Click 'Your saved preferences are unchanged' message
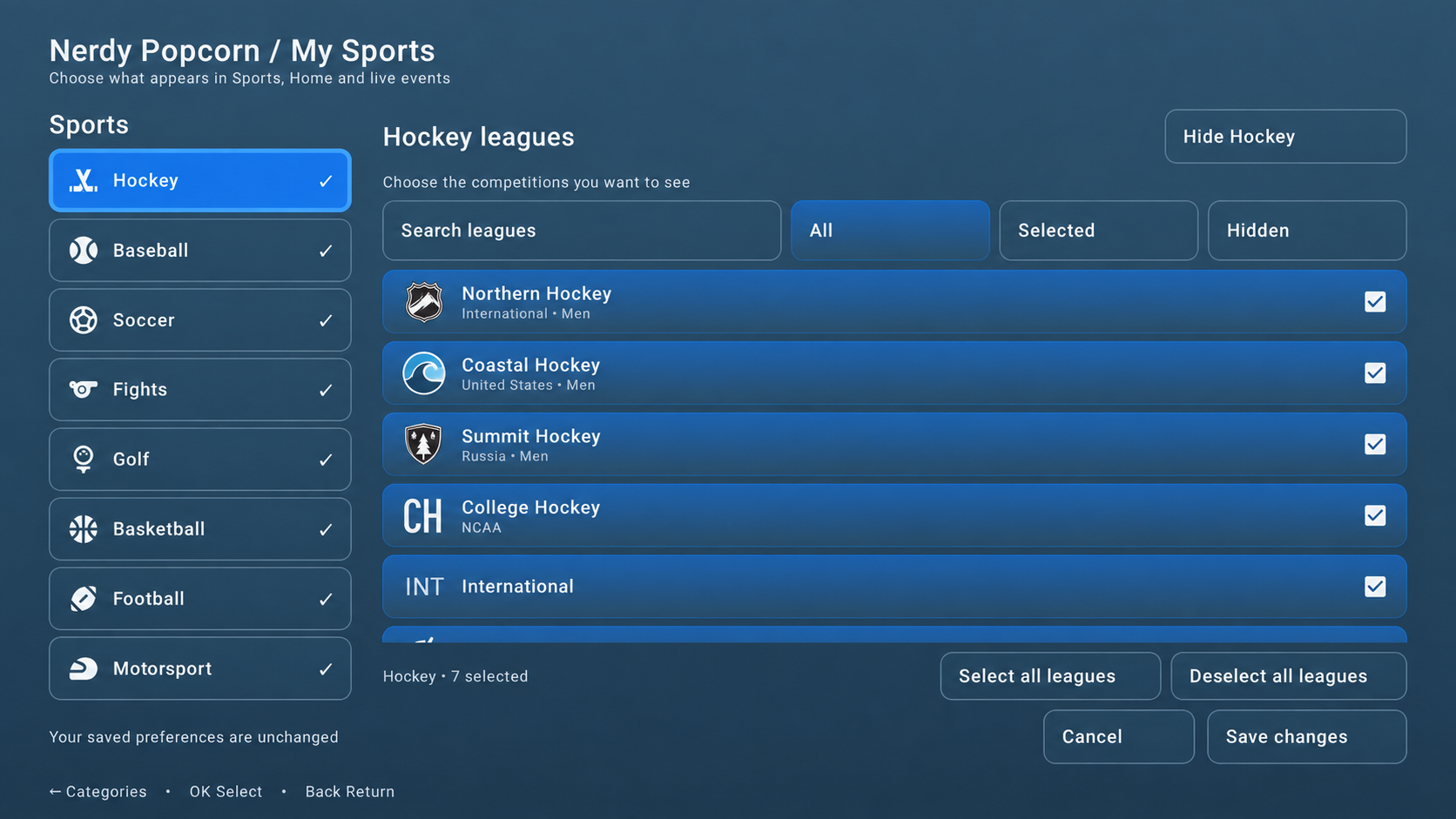The width and height of the screenshot is (1456, 819). click(193, 737)
